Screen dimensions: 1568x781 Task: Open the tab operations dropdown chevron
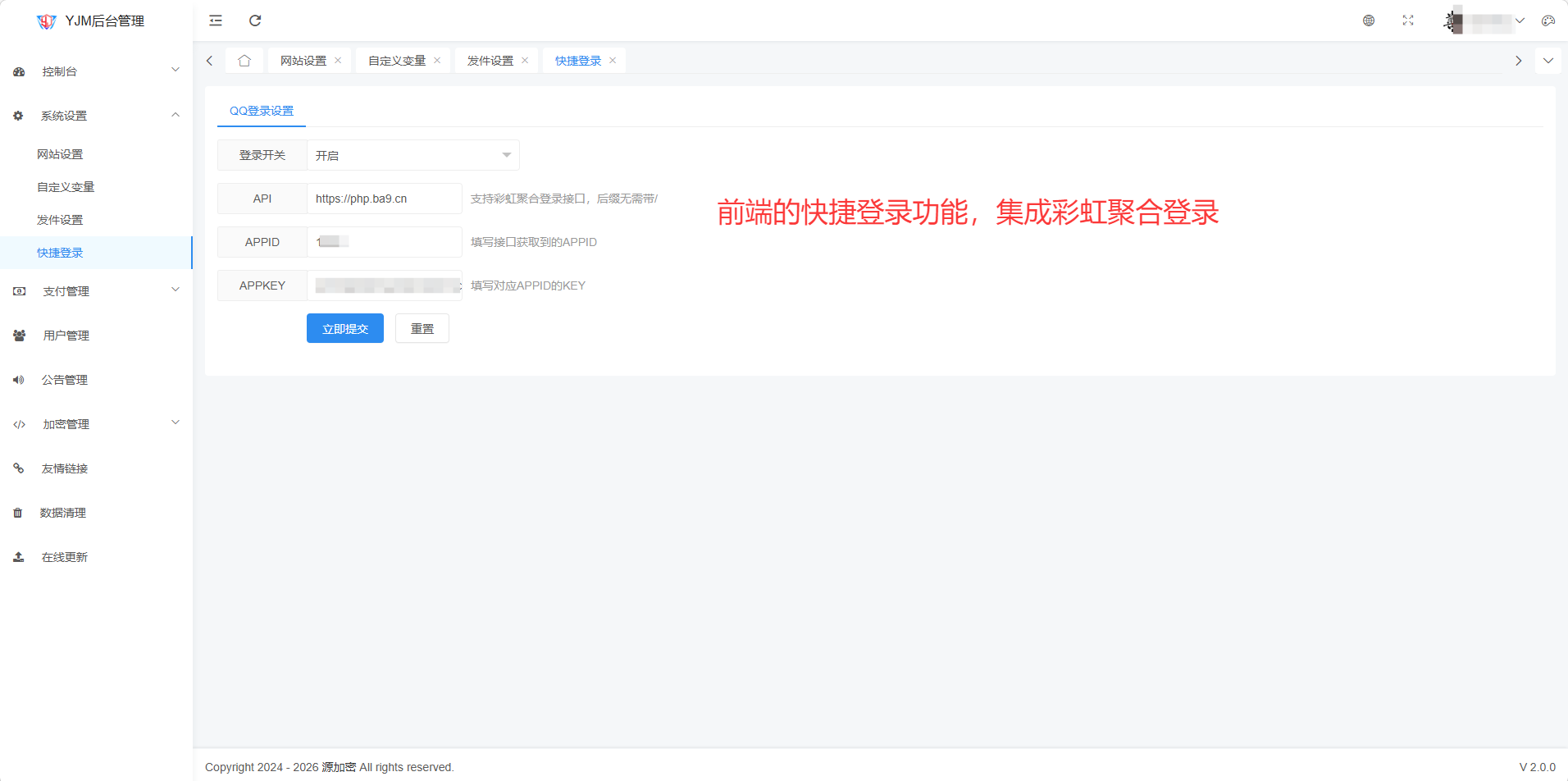click(x=1548, y=61)
